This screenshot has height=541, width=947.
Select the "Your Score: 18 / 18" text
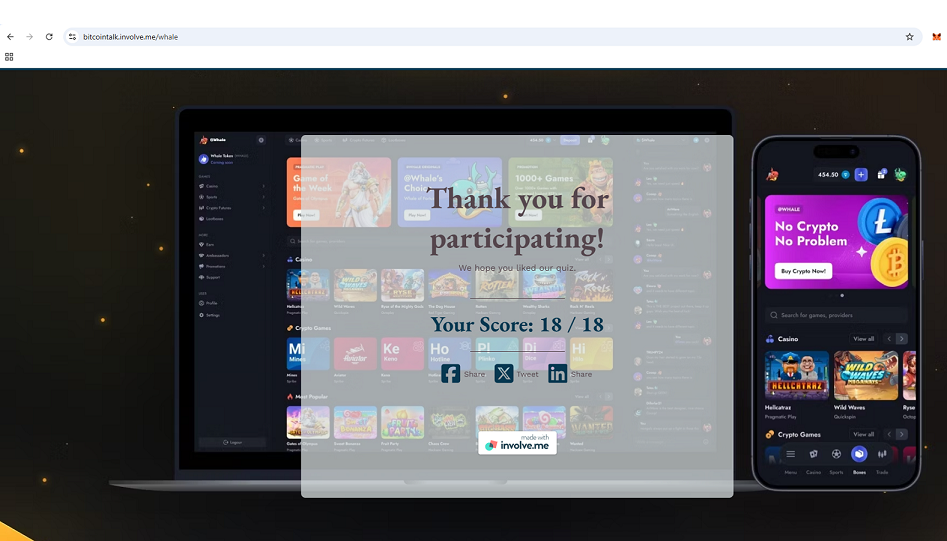click(x=517, y=325)
